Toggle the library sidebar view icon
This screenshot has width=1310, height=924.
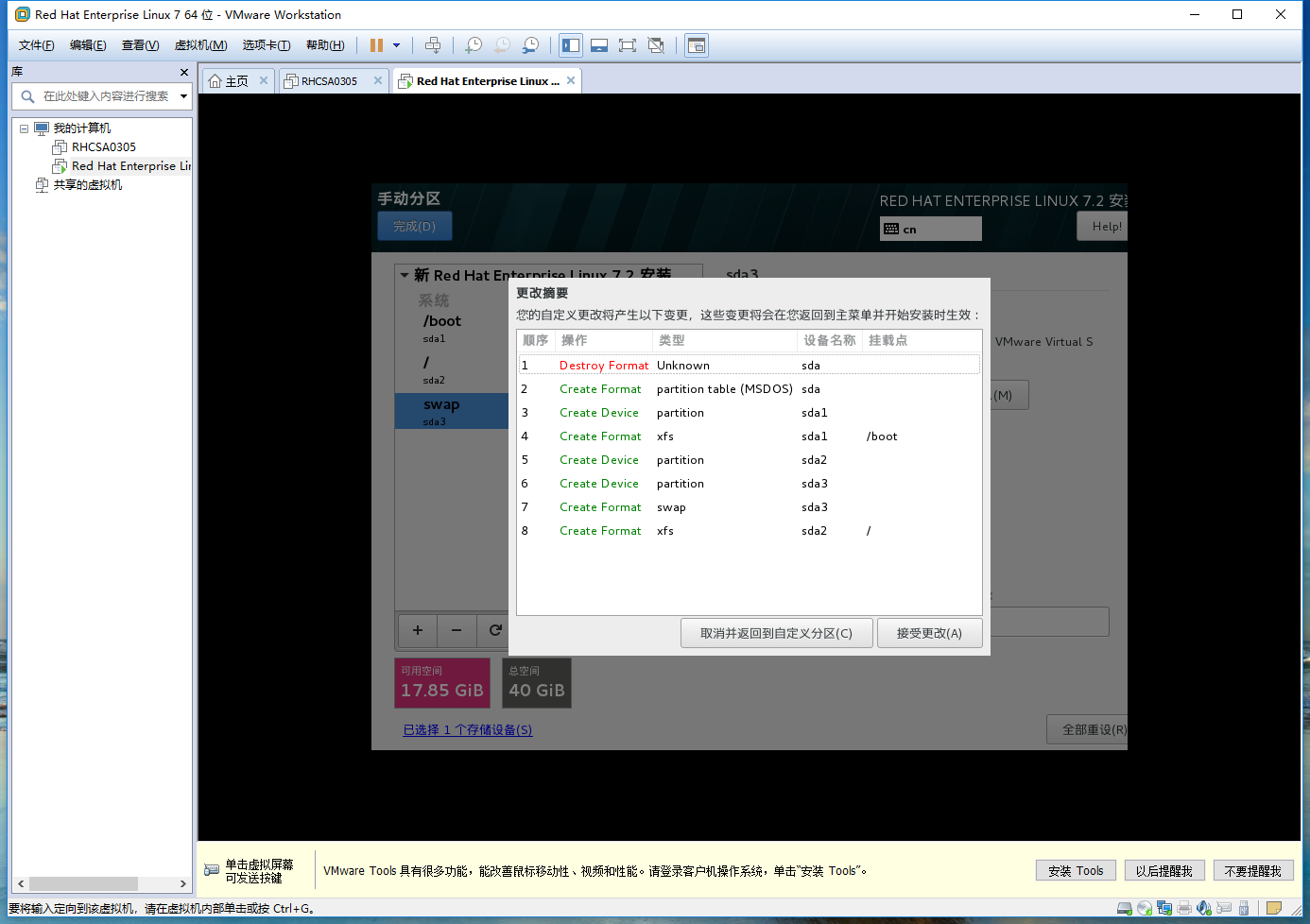pyautogui.click(x=571, y=45)
